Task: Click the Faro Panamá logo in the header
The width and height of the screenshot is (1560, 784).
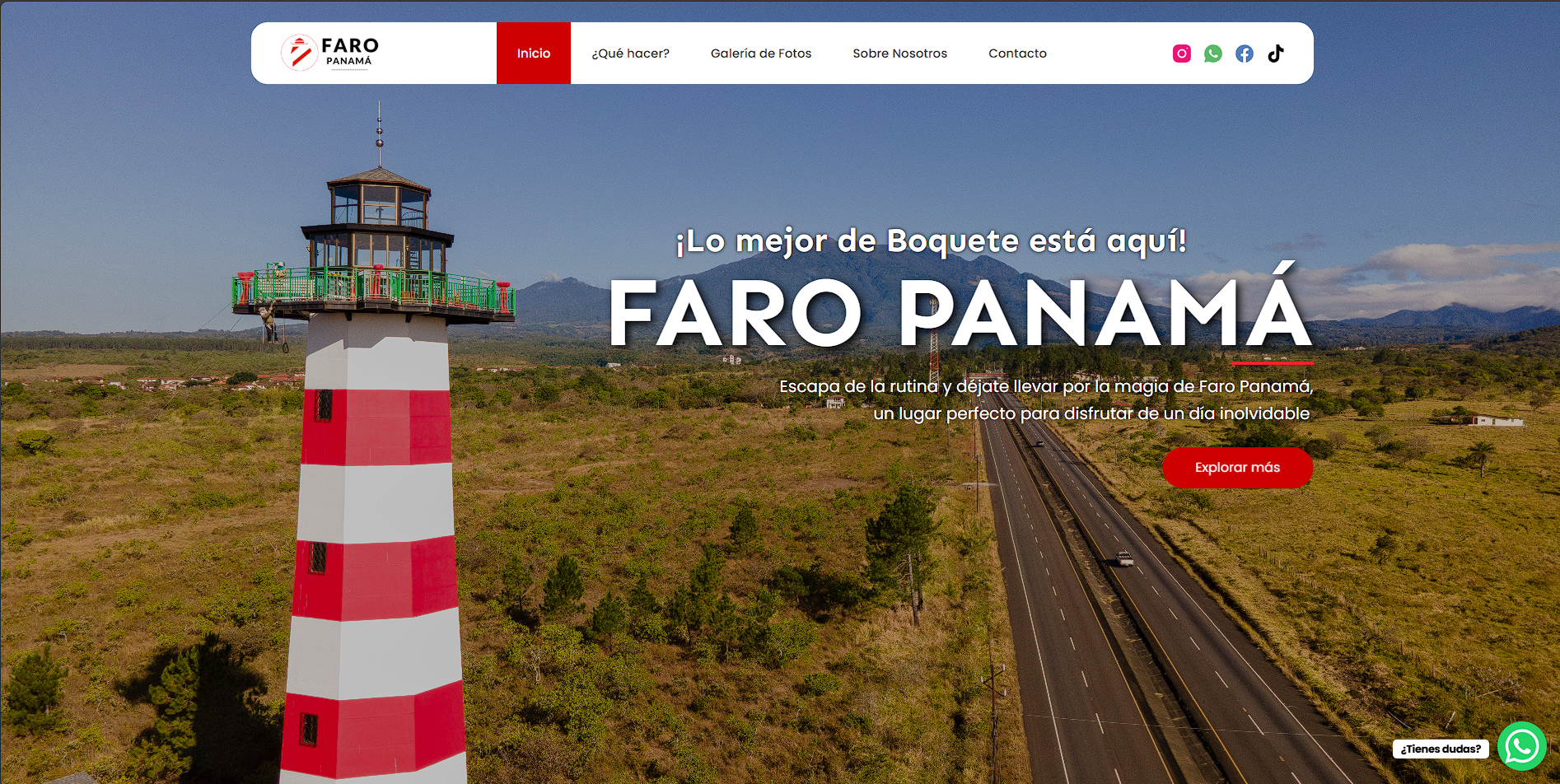Action: pos(330,53)
